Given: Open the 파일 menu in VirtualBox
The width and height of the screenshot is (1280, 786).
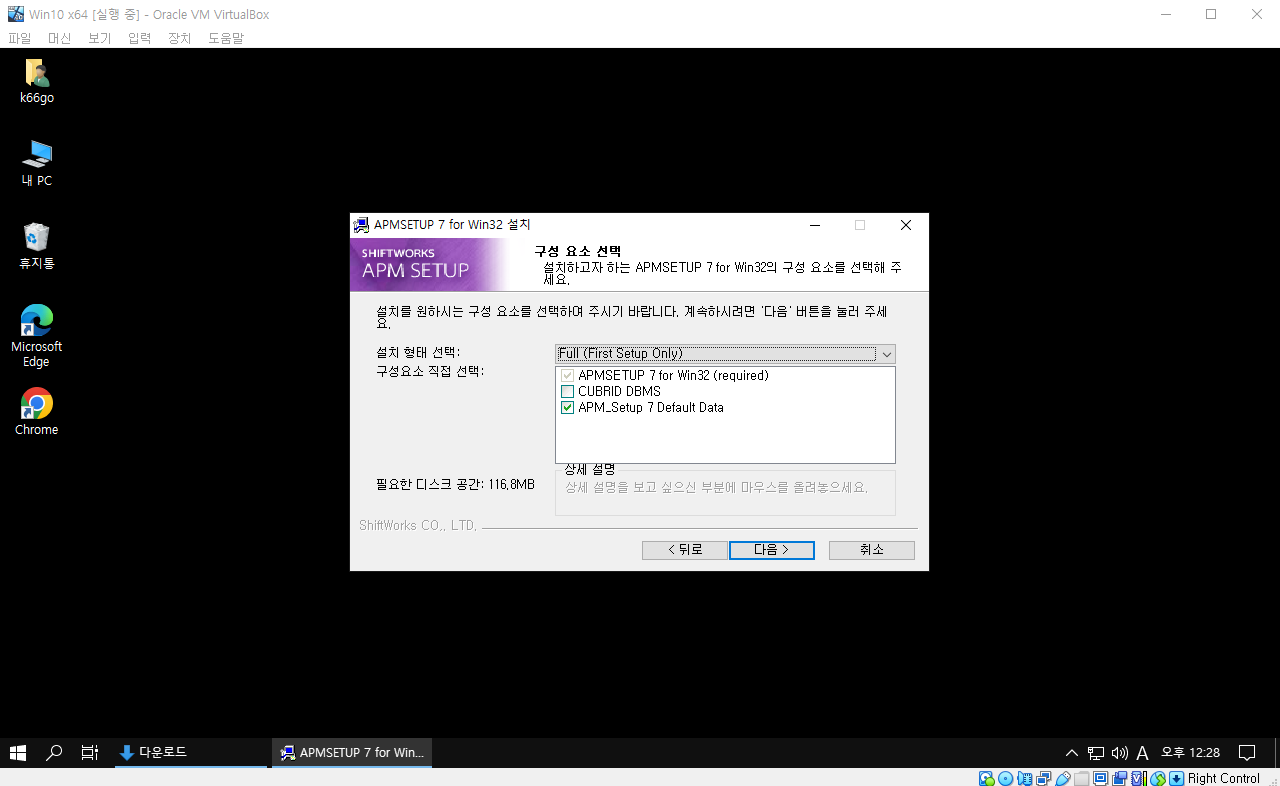Looking at the screenshot, I should pyautogui.click(x=20, y=38).
